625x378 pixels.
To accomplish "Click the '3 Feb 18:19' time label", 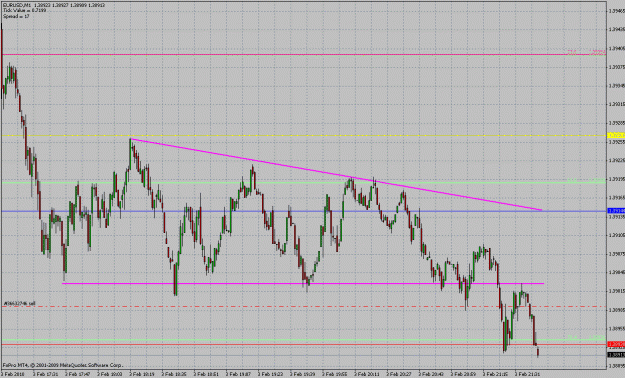I will tap(142, 374).
